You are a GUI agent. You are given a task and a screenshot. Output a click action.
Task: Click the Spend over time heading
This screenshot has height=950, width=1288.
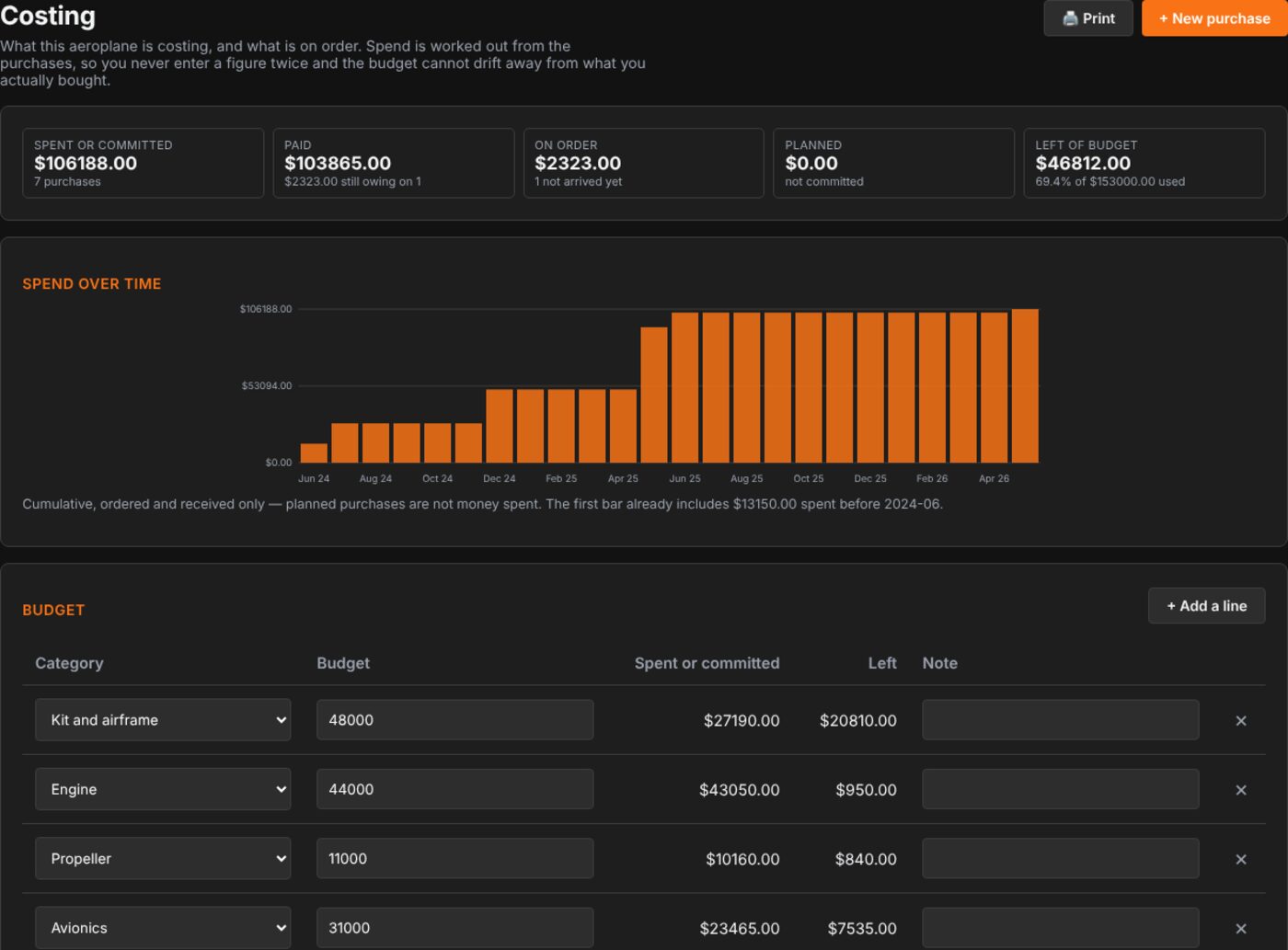click(92, 284)
